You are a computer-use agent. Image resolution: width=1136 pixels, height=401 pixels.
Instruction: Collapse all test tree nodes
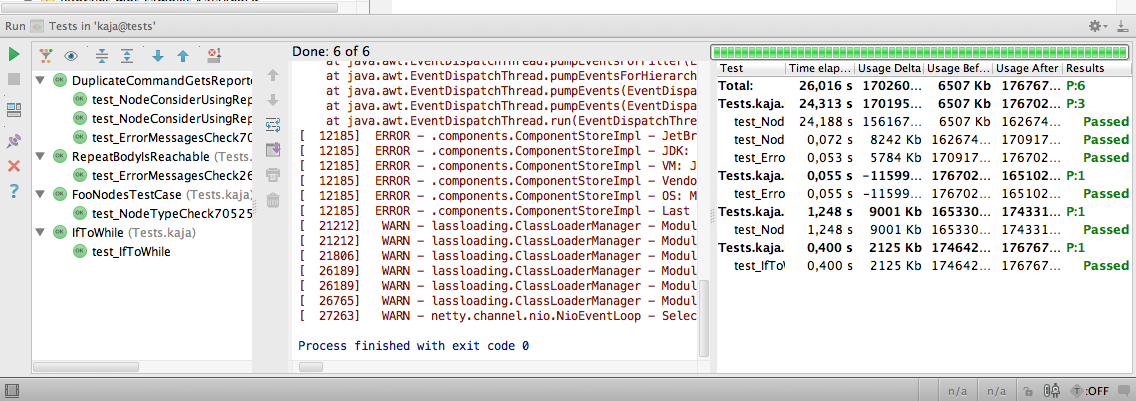pyautogui.click(x=102, y=55)
